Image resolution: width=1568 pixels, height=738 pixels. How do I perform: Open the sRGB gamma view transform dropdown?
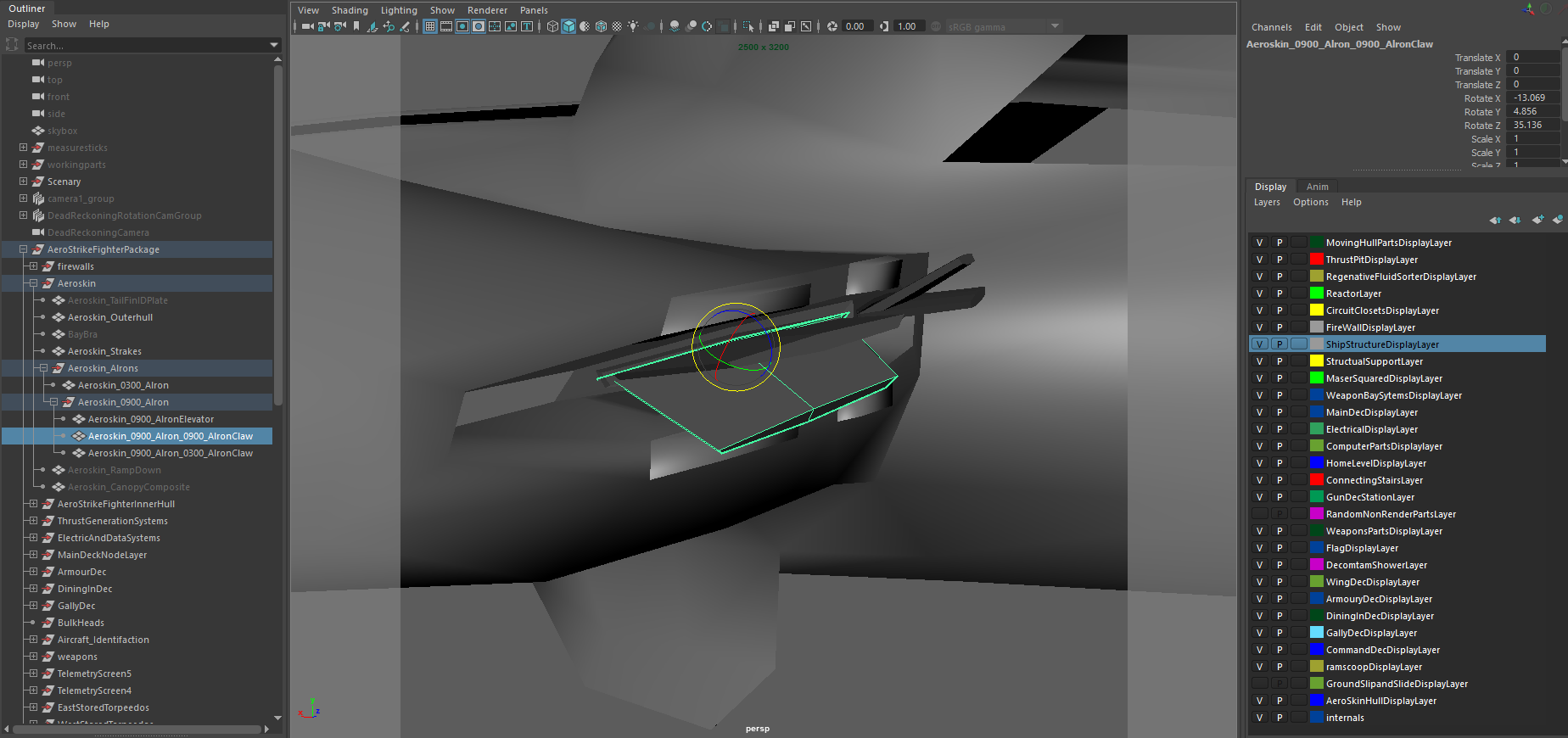tap(1055, 26)
